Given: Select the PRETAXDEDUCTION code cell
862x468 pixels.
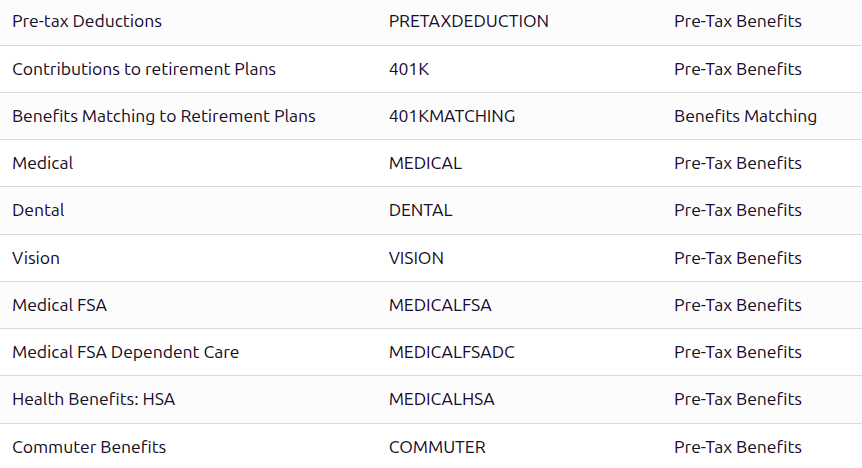Looking at the screenshot, I should [468, 21].
